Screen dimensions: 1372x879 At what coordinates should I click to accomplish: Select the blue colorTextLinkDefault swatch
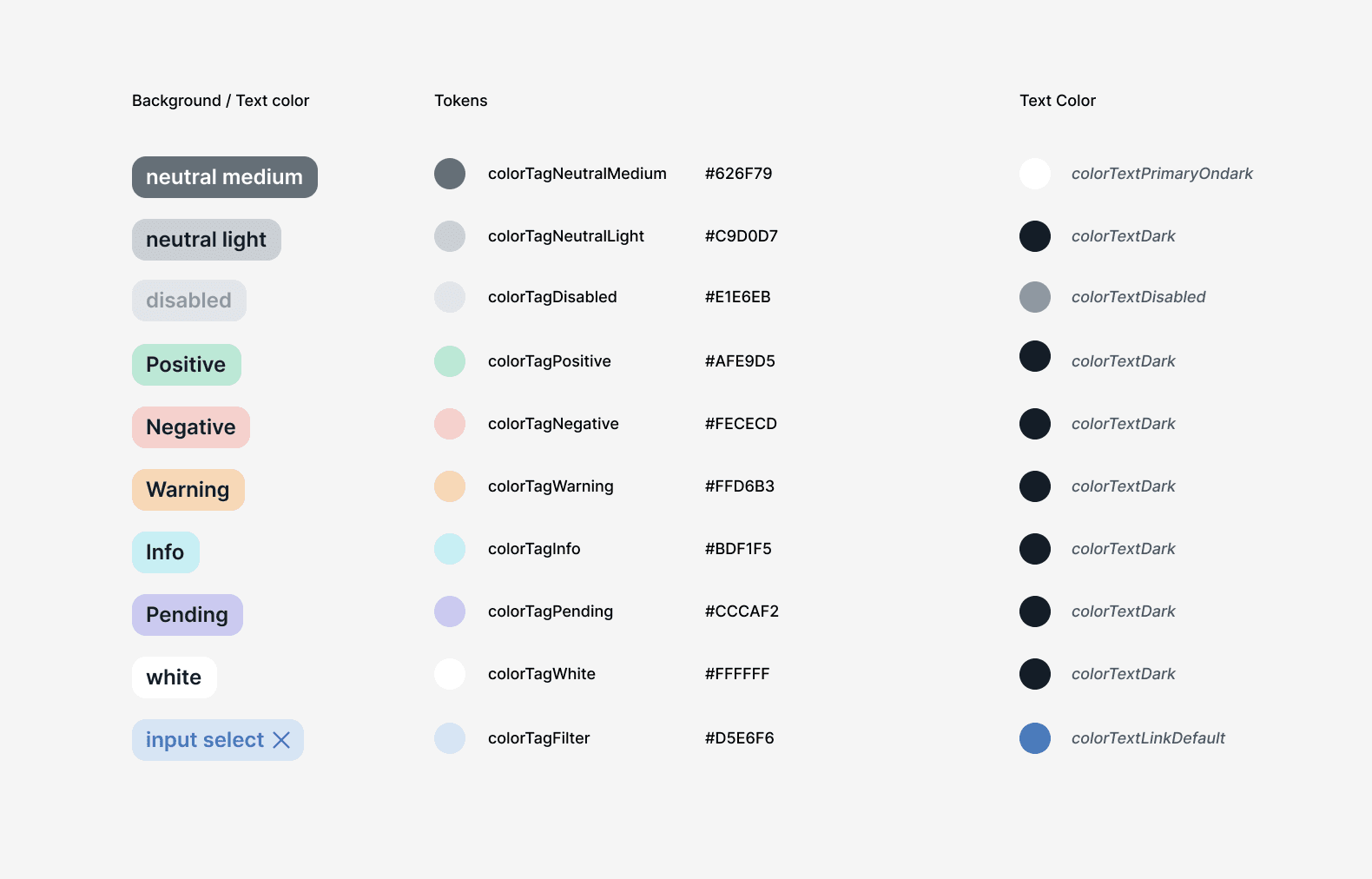click(x=1035, y=738)
